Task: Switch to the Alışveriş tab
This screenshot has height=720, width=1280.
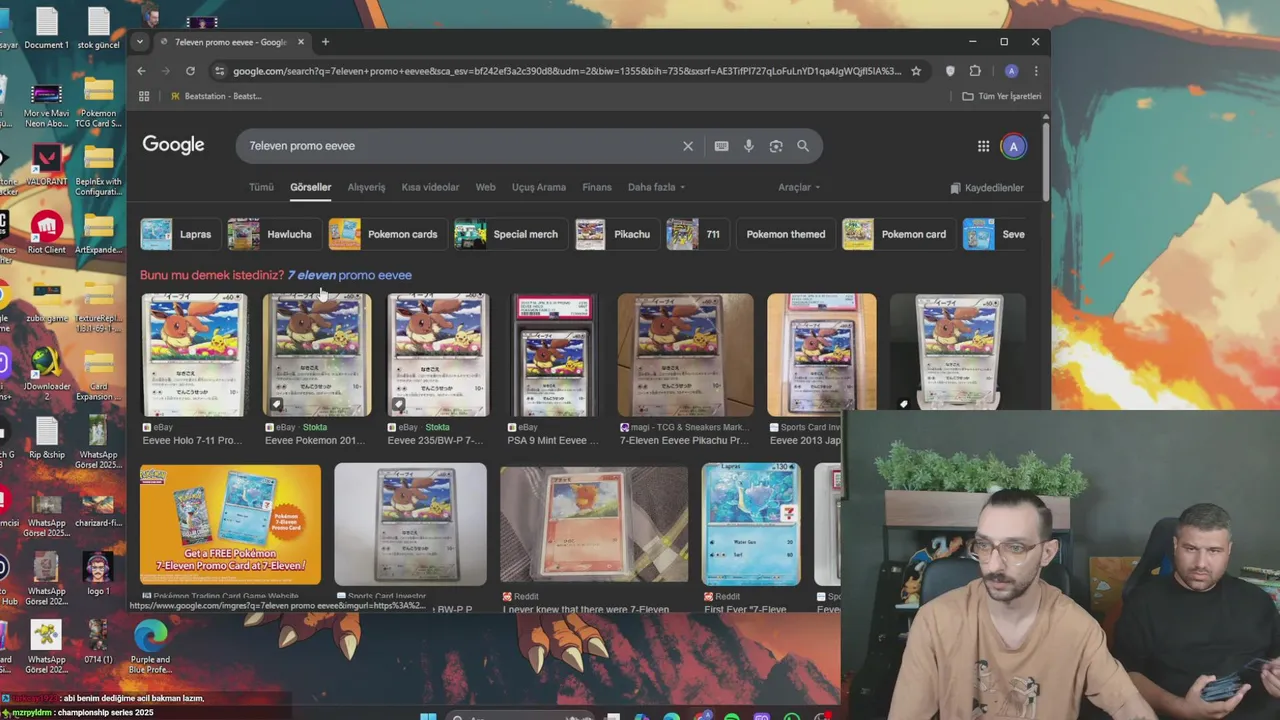Action: tap(366, 187)
